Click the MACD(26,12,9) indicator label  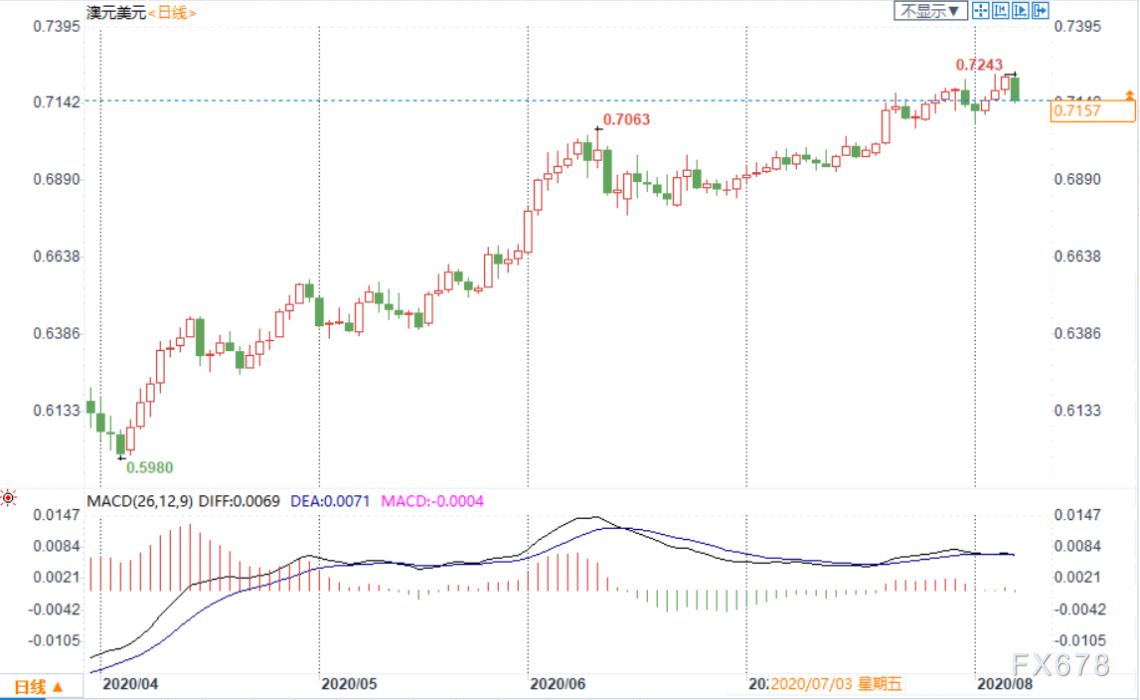coord(140,501)
